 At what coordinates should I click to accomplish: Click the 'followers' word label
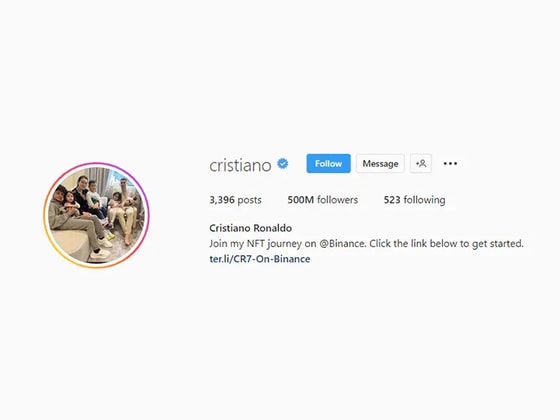click(337, 200)
